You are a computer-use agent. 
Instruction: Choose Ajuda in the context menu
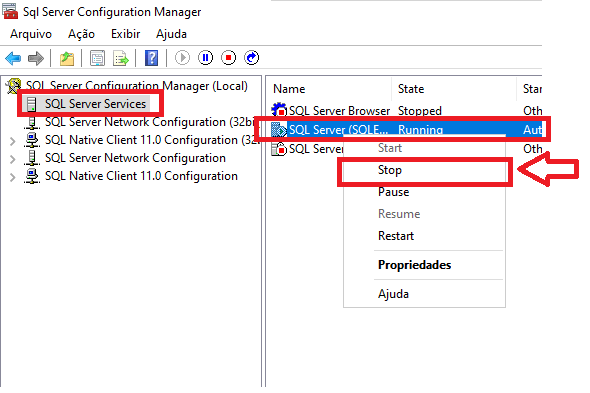pyautogui.click(x=424, y=294)
